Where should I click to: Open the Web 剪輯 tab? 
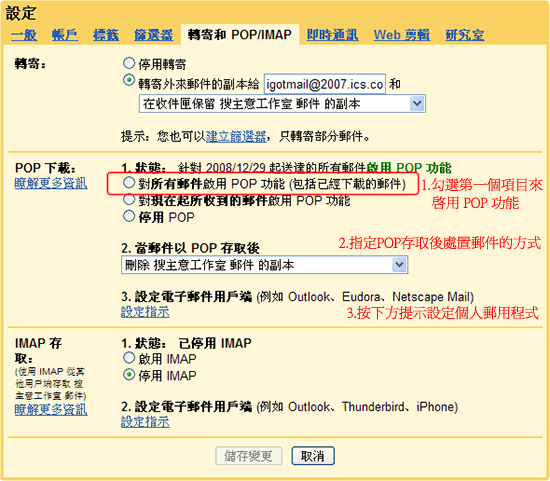click(x=402, y=35)
